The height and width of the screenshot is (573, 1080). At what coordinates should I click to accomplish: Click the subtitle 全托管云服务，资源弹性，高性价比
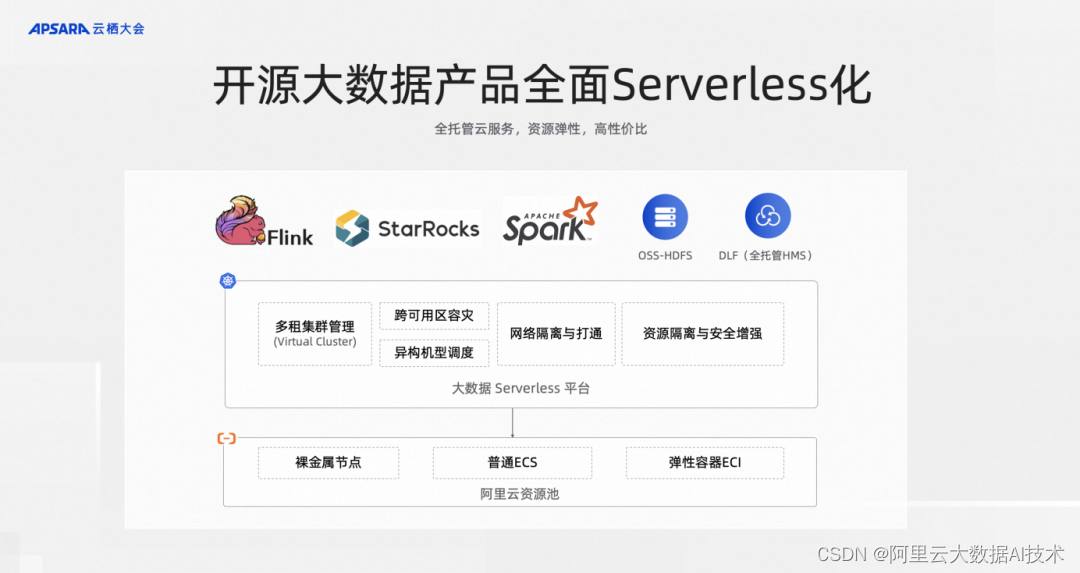(x=541, y=129)
